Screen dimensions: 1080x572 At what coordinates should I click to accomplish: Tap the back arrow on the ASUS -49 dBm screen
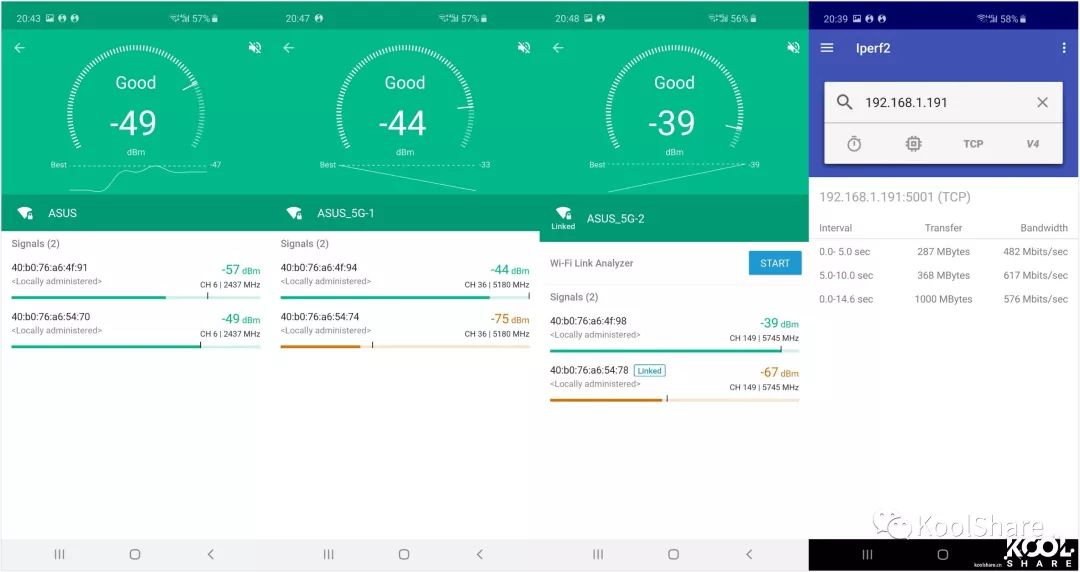[x=19, y=48]
